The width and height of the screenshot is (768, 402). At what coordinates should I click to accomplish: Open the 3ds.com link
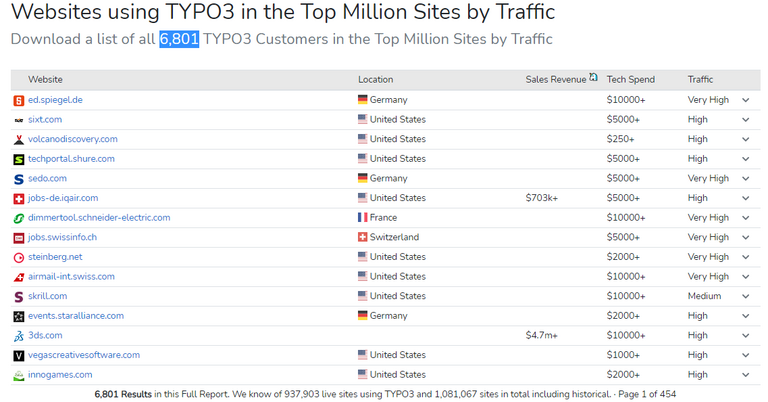(x=45, y=335)
